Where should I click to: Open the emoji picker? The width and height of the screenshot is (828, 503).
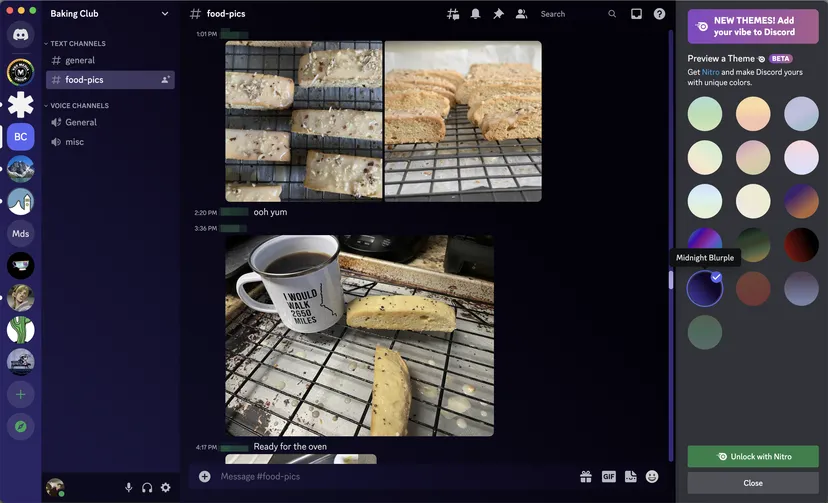coord(652,477)
